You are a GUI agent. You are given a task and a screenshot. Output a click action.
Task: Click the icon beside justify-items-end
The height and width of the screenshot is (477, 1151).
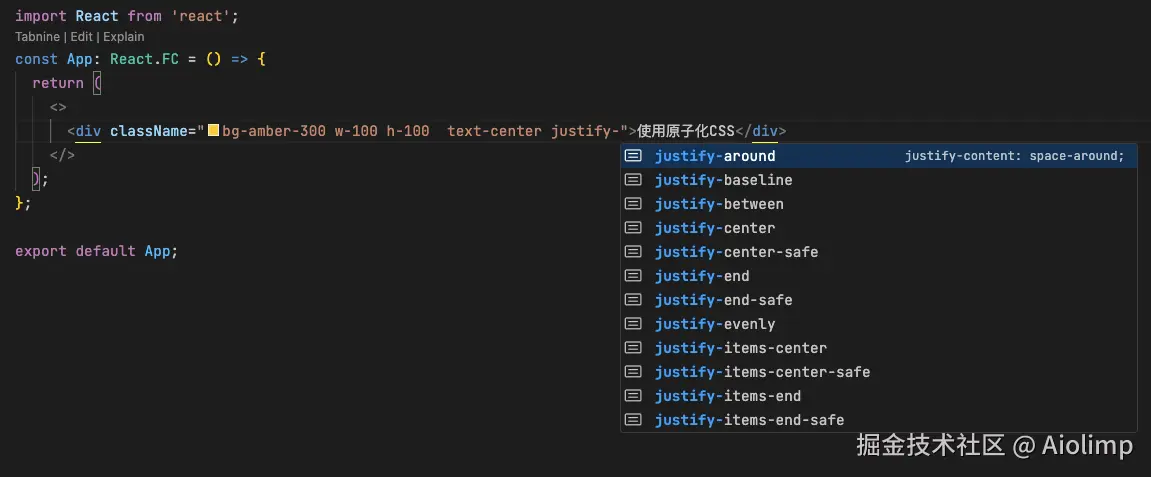pos(633,396)
